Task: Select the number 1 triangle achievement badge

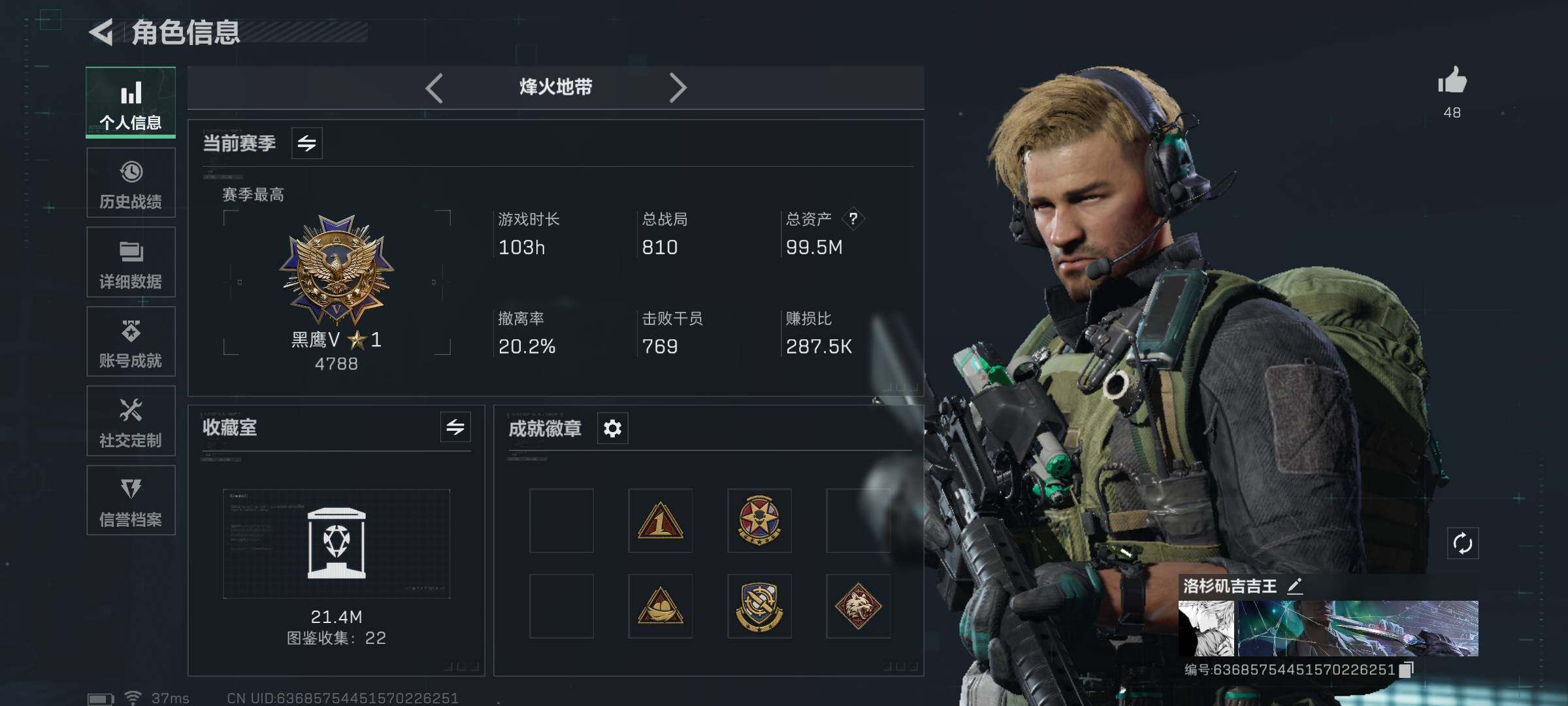Action: (x=660, y=520)
